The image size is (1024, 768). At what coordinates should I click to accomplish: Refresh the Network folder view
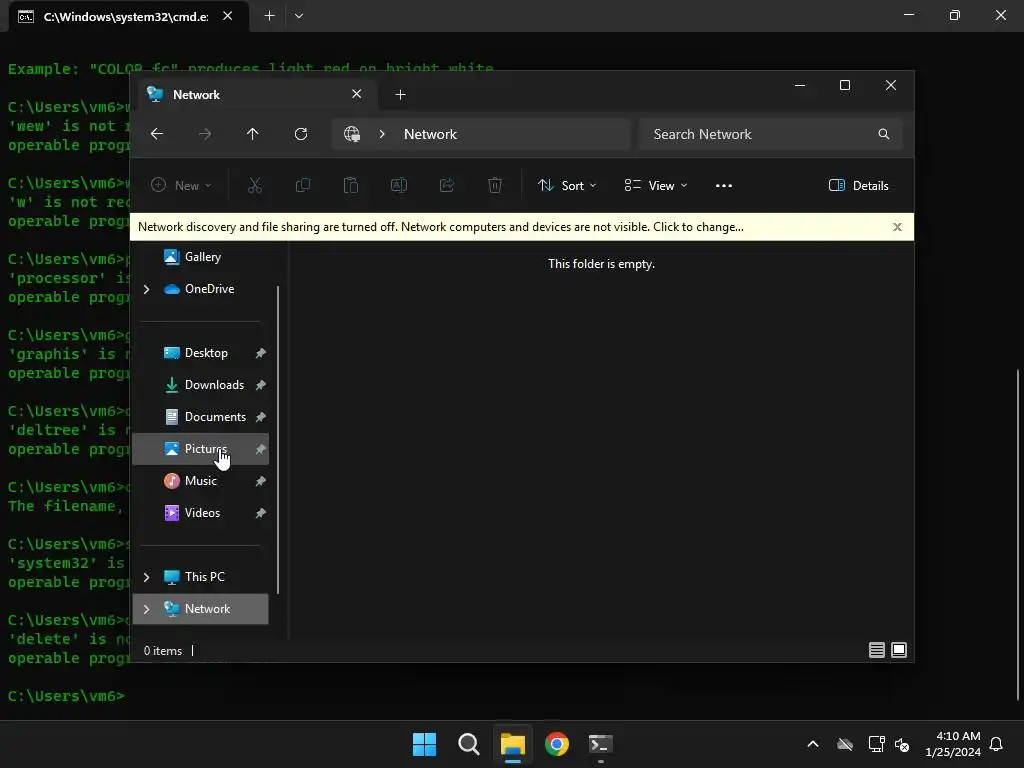point(301,134)
